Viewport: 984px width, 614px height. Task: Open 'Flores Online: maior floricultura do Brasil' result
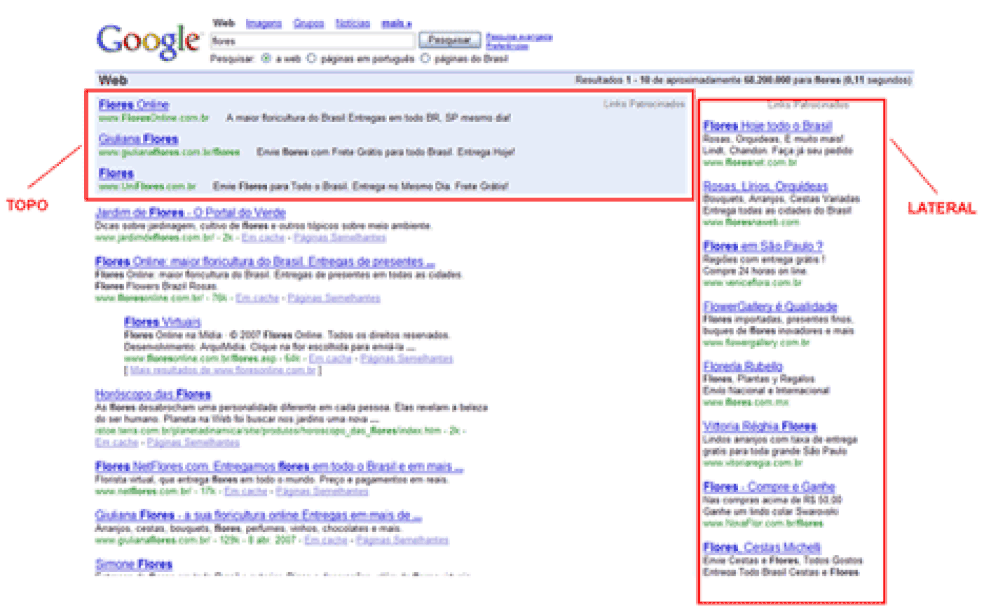tap(264, 261)
